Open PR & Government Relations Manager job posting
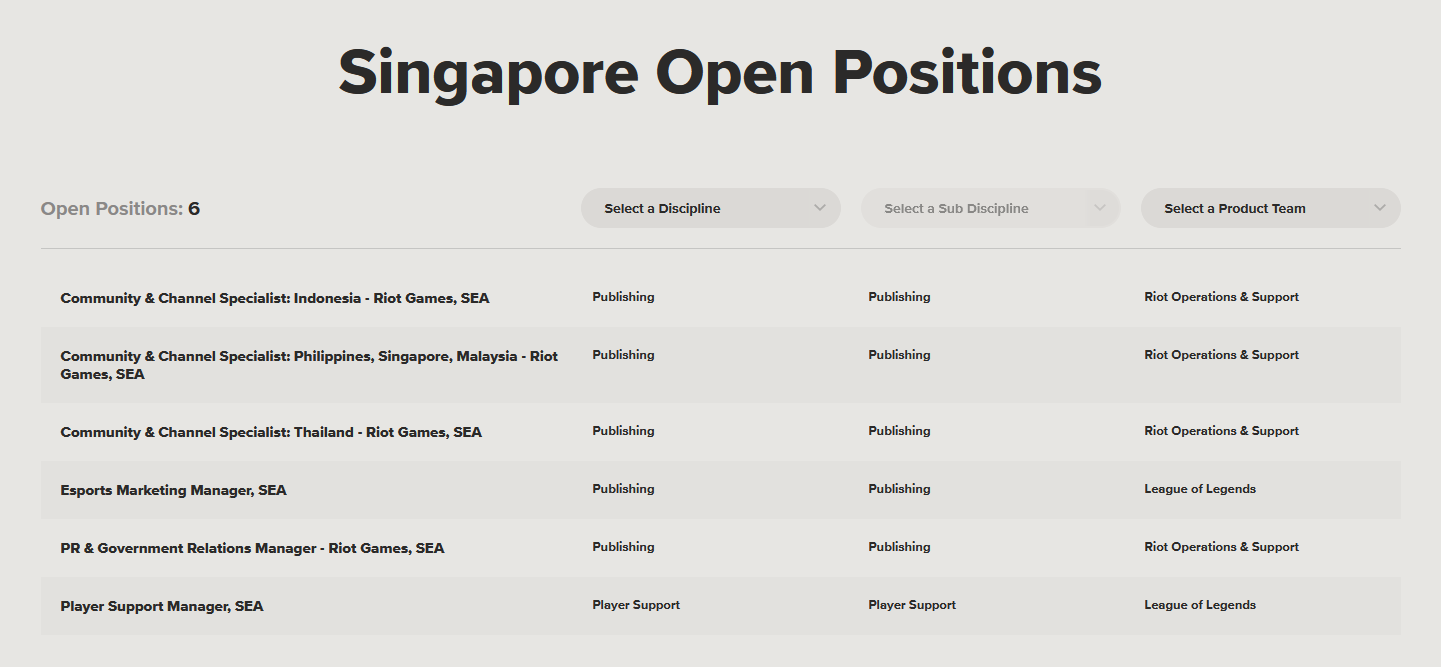Image resolution: width=1441 pixels, height=667 pixels. (x=252, y=548)
